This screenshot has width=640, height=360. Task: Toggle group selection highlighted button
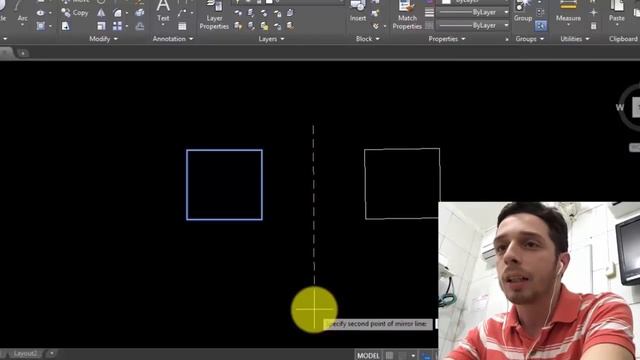click(540, 27)
